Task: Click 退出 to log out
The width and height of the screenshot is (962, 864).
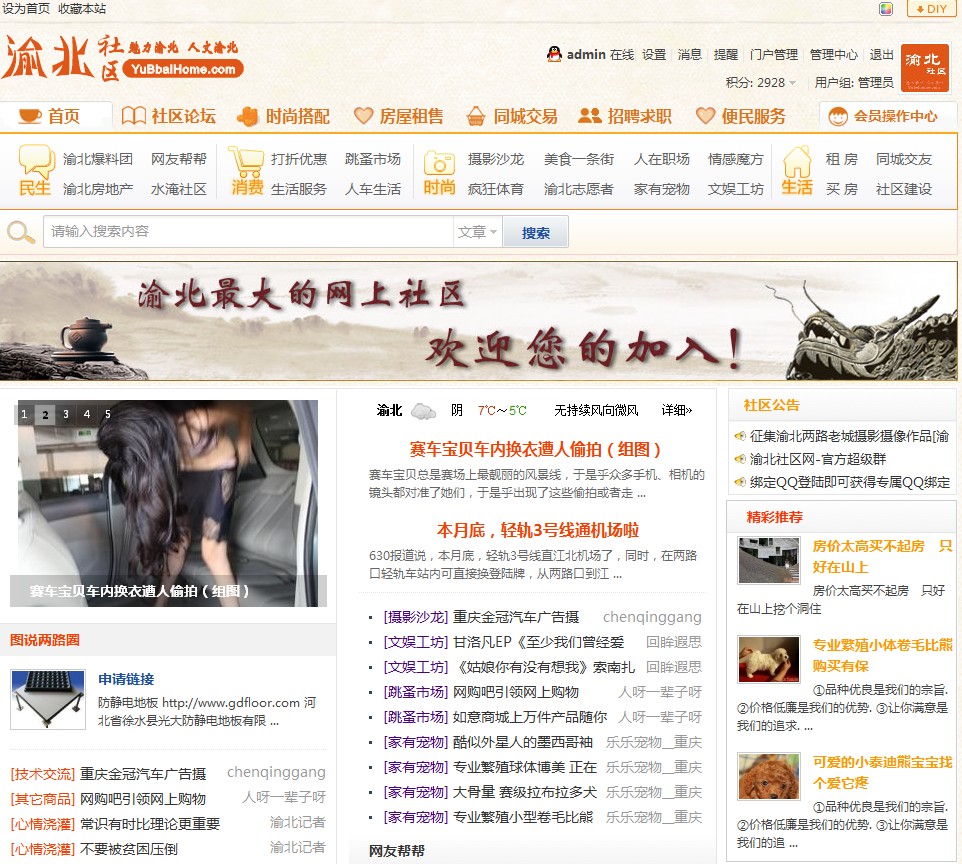Action: coord(882,55)
